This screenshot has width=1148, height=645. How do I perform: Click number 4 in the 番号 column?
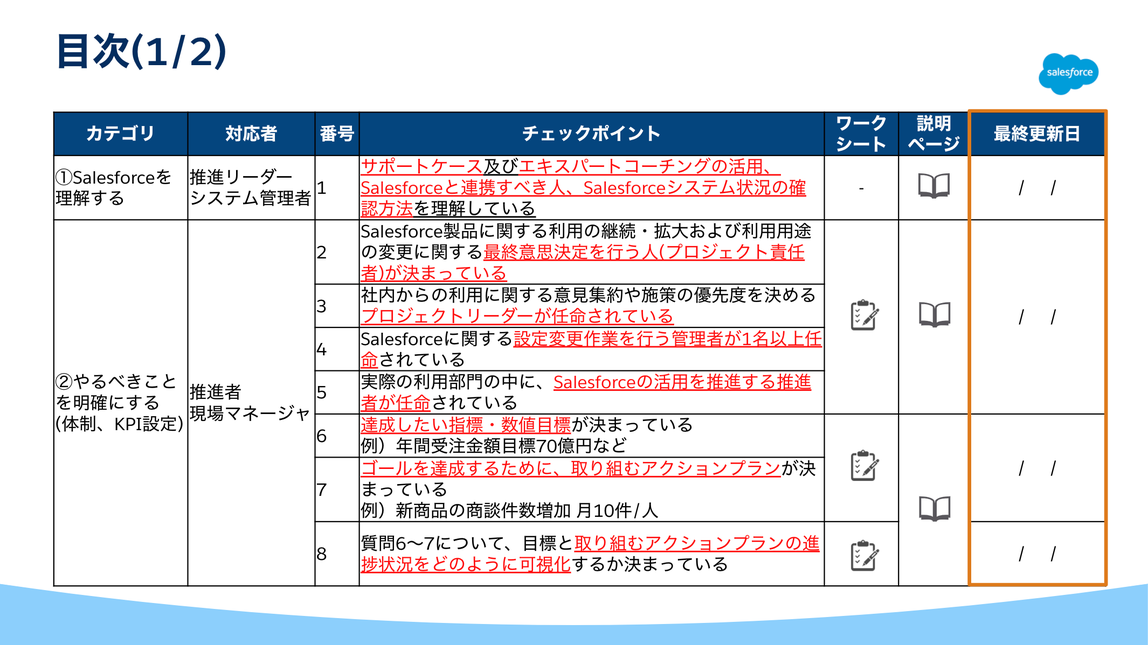(x=321, y=349)
